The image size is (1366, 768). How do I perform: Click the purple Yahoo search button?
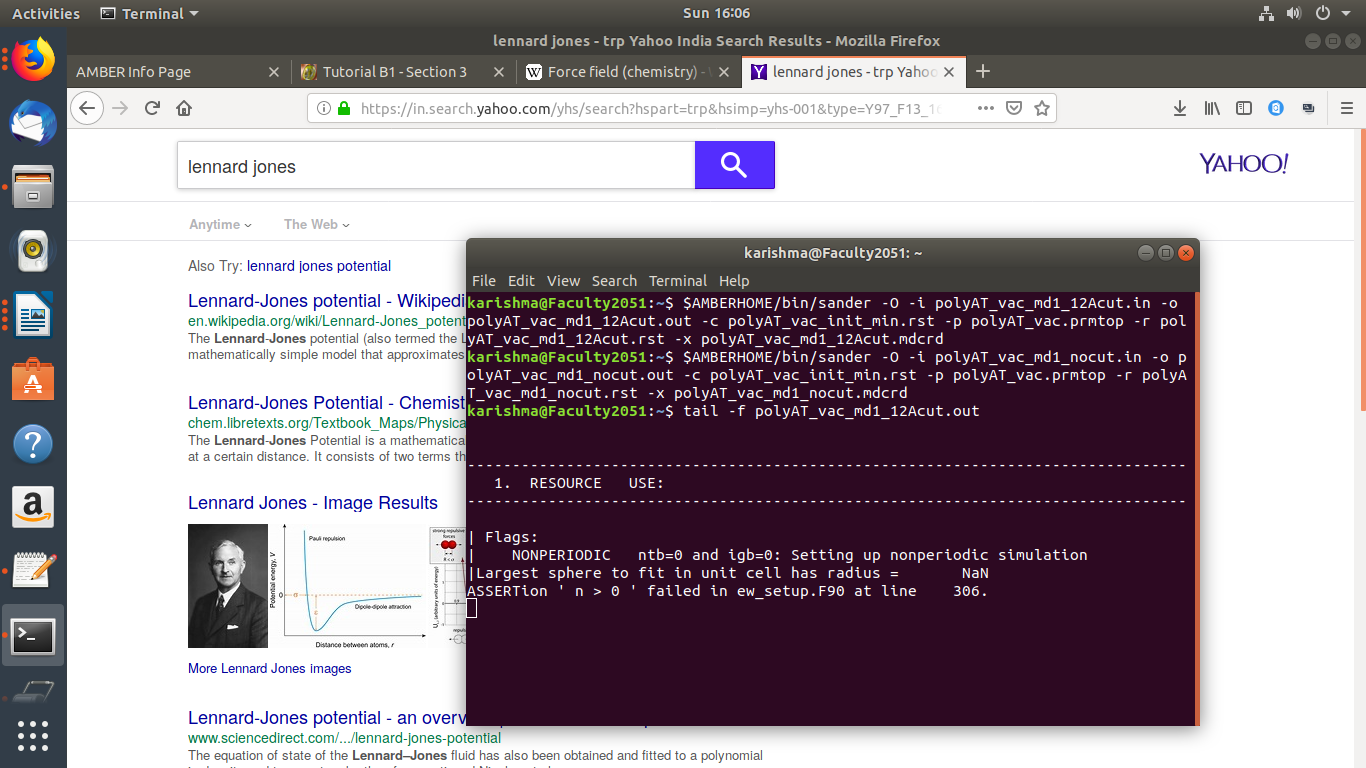[734, 165]
